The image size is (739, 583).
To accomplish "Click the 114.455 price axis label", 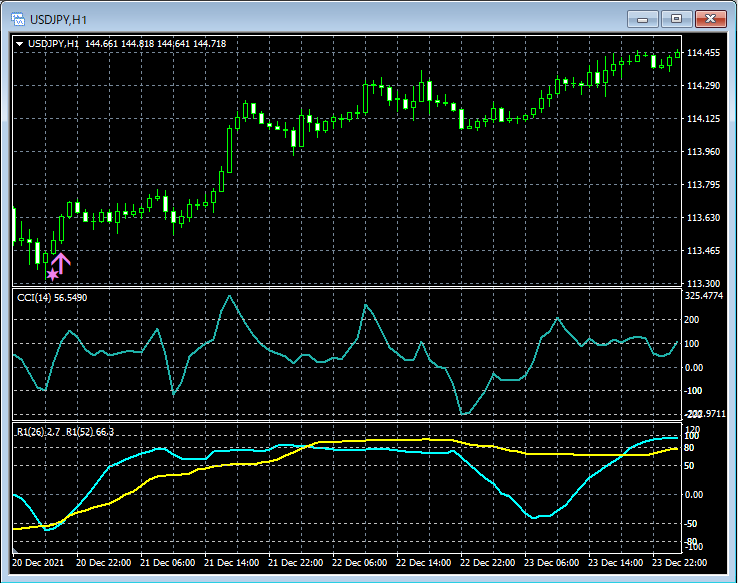I will tap(705, 53).
